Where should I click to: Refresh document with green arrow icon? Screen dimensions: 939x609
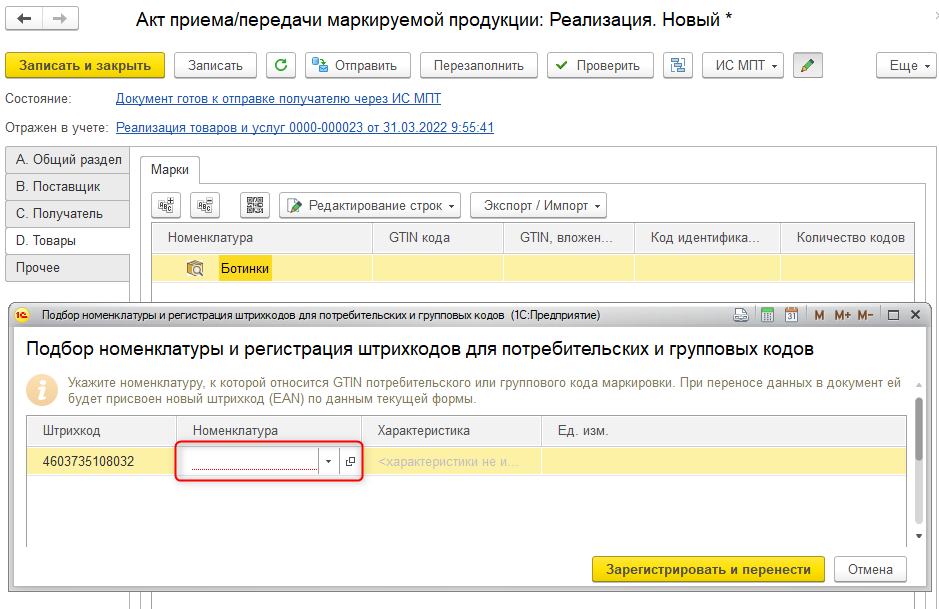(281, 65)
